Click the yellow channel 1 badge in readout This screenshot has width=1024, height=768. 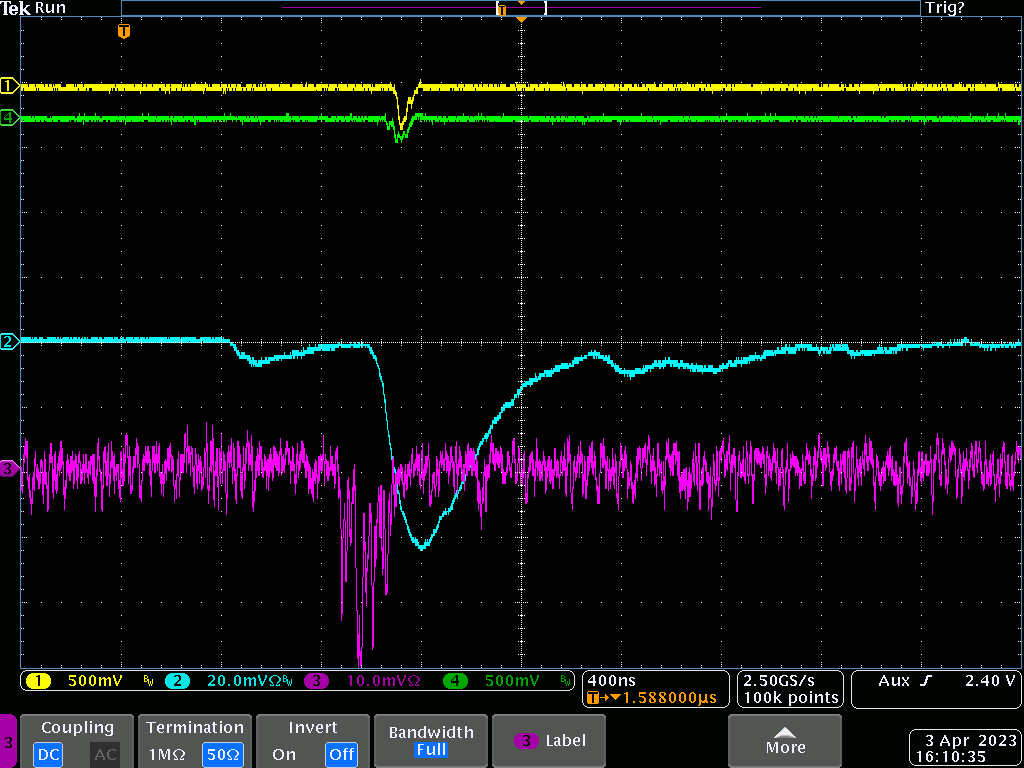tap(38, 681)
